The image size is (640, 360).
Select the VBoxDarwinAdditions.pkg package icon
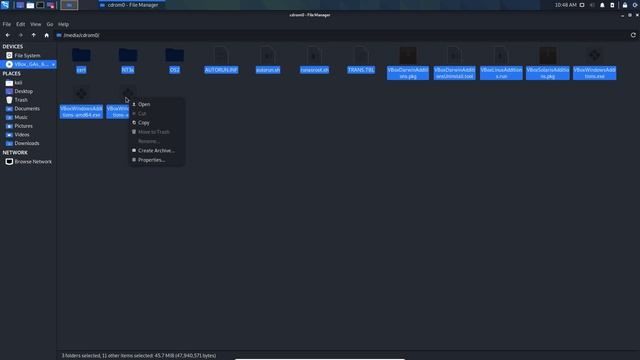[408, 55]
